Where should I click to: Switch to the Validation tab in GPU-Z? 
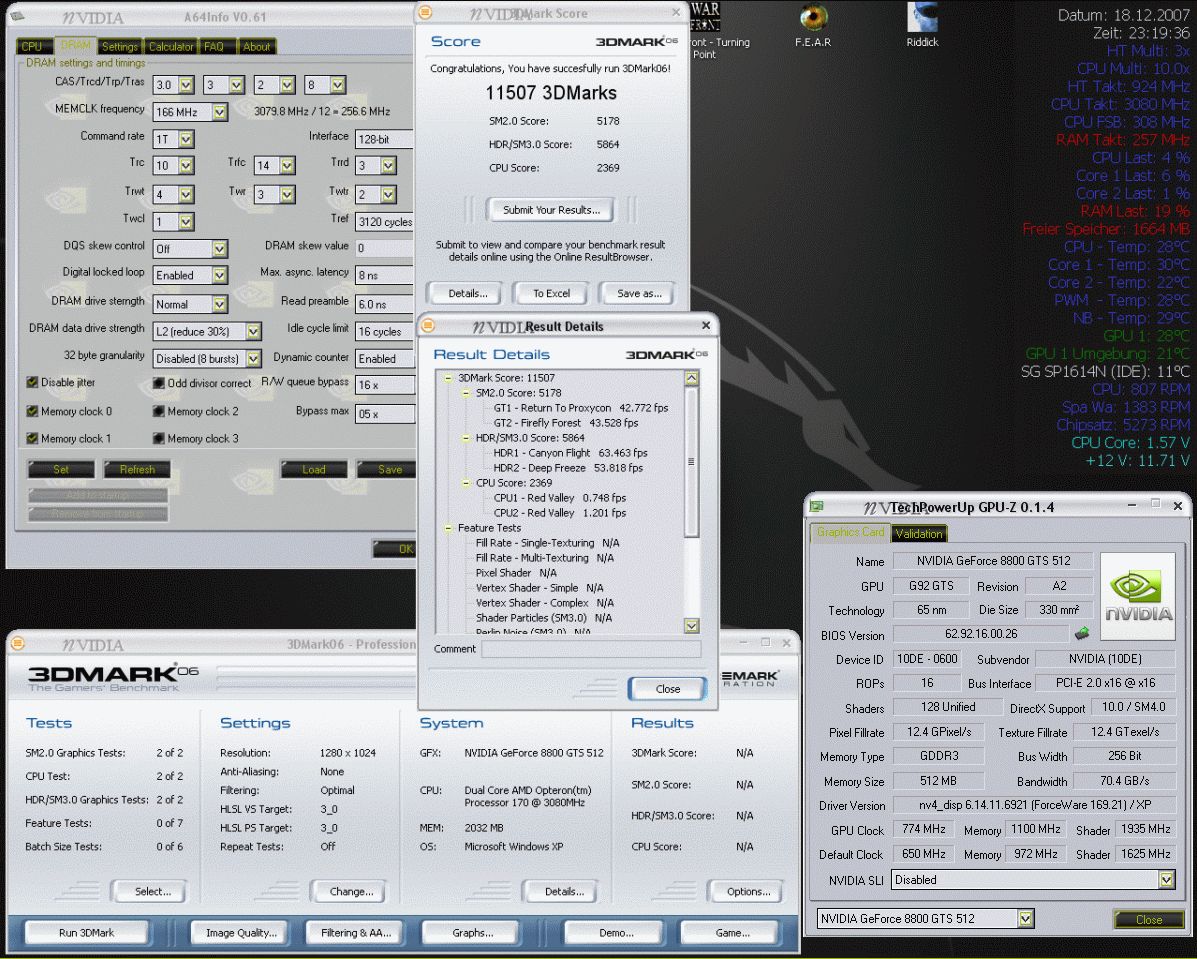(918, 534)
